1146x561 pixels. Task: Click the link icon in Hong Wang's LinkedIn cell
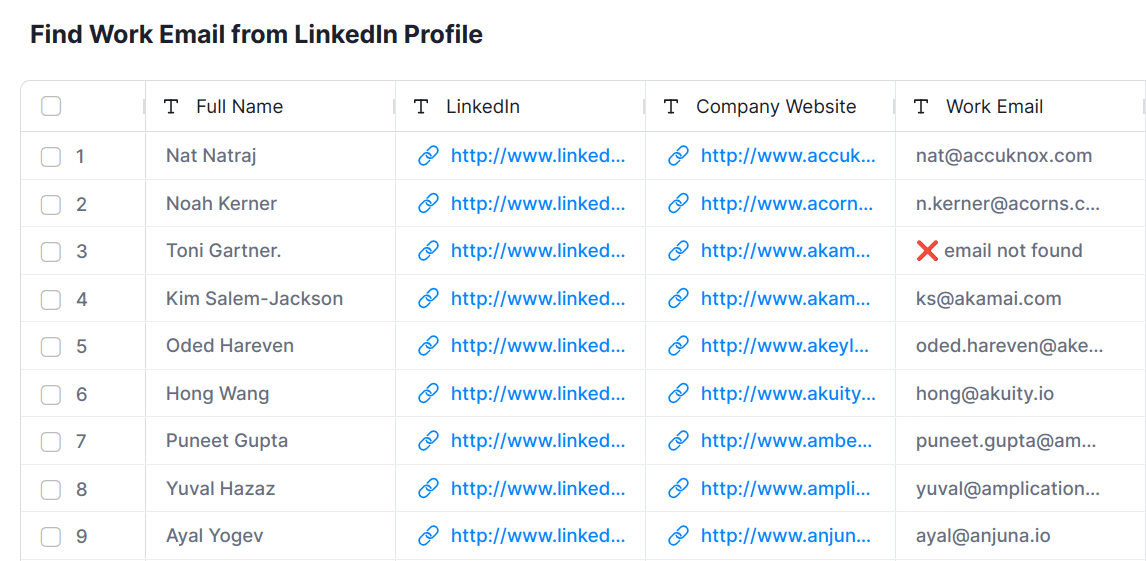(x=428, y=394)
